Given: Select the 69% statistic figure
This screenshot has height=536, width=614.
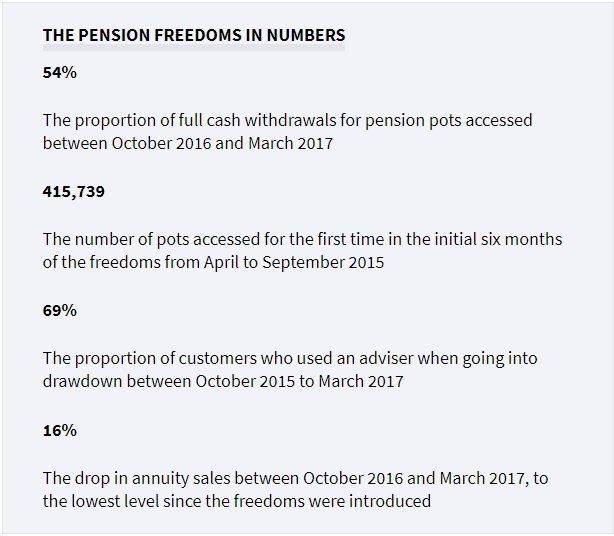Looking at the screenshot, I should pos(60,311).
